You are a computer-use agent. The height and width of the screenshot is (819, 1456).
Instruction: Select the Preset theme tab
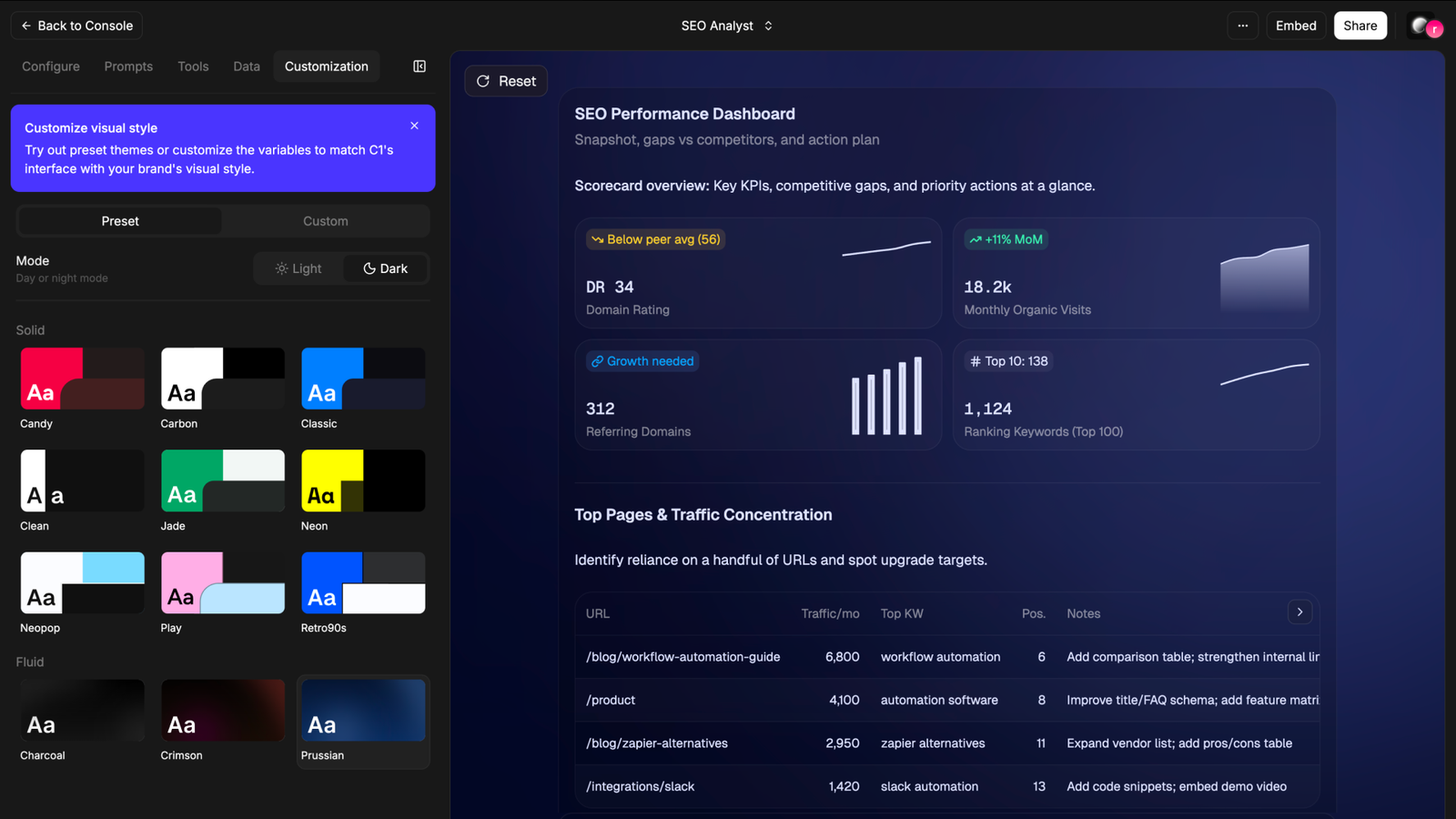120,221
